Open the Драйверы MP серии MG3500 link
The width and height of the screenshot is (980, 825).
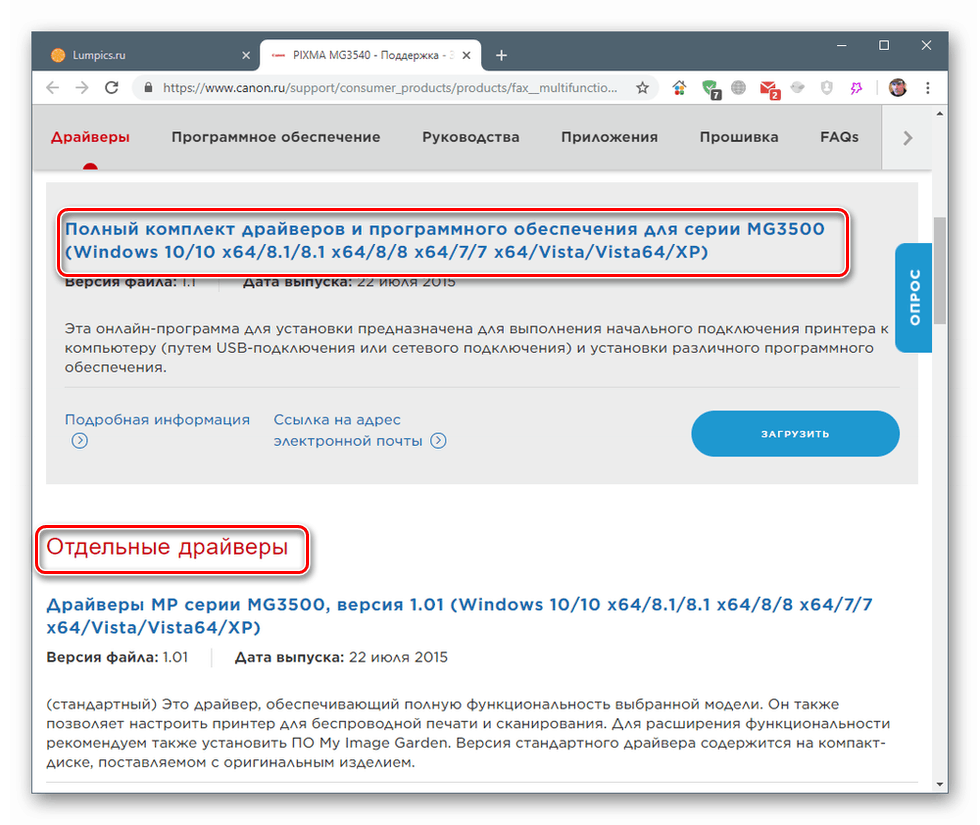tap(459, 616)
